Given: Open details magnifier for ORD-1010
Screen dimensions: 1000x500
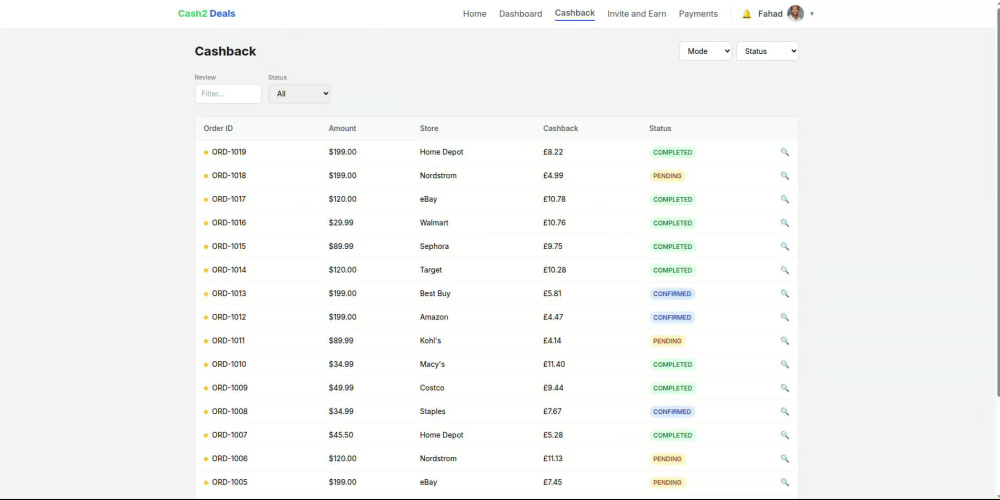Looking at the screenshot, I should pyautogui.click(x=784, y=365).
